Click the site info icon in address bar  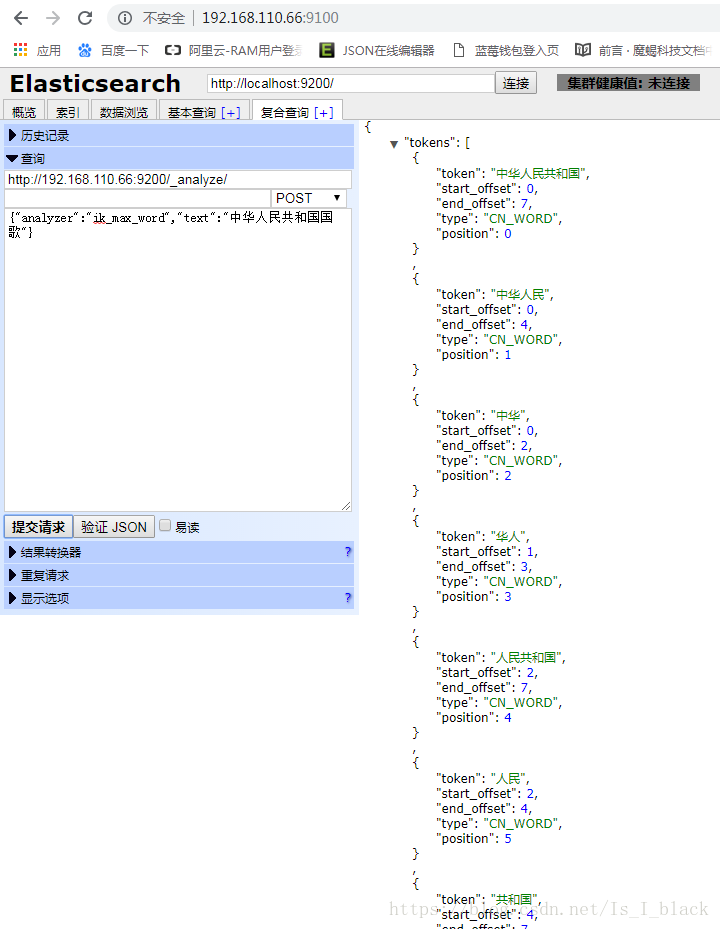coord(124,18)
